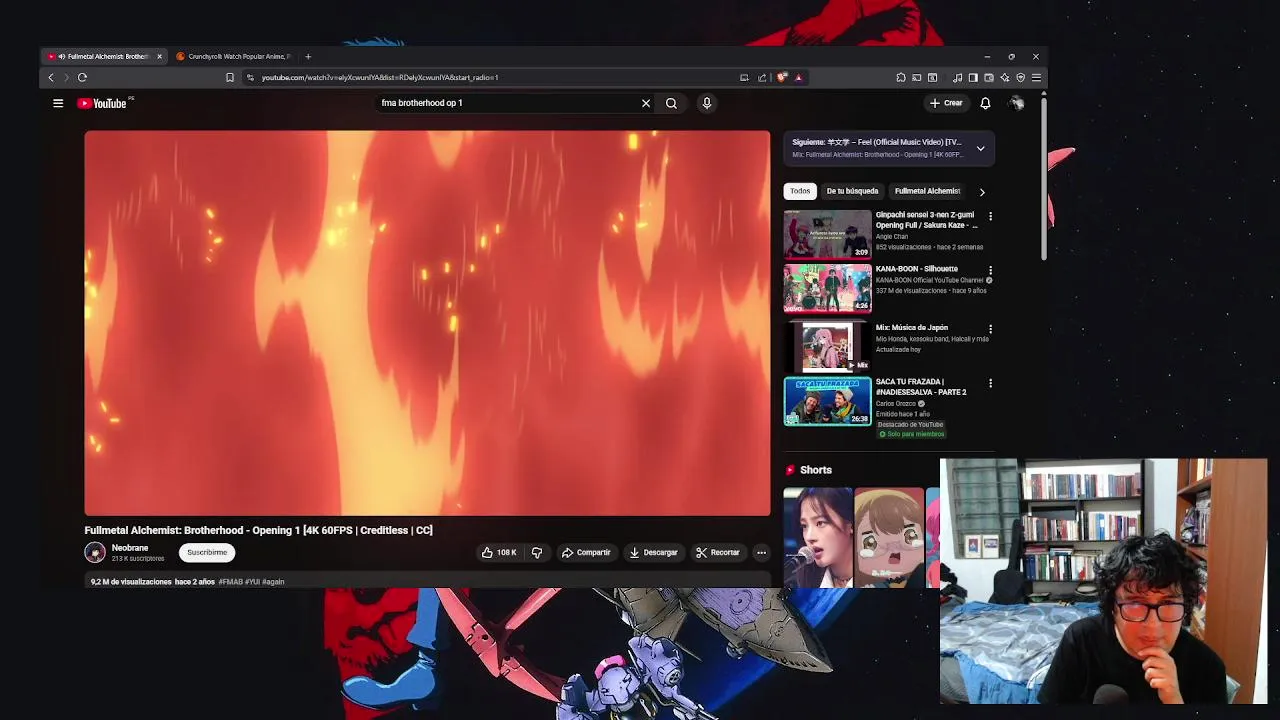Viewport: 1280px width, 720px height.
Task: Open the second Shorts cartoon thumbnail
Action: pyautogui.click(x=889, y=538)
